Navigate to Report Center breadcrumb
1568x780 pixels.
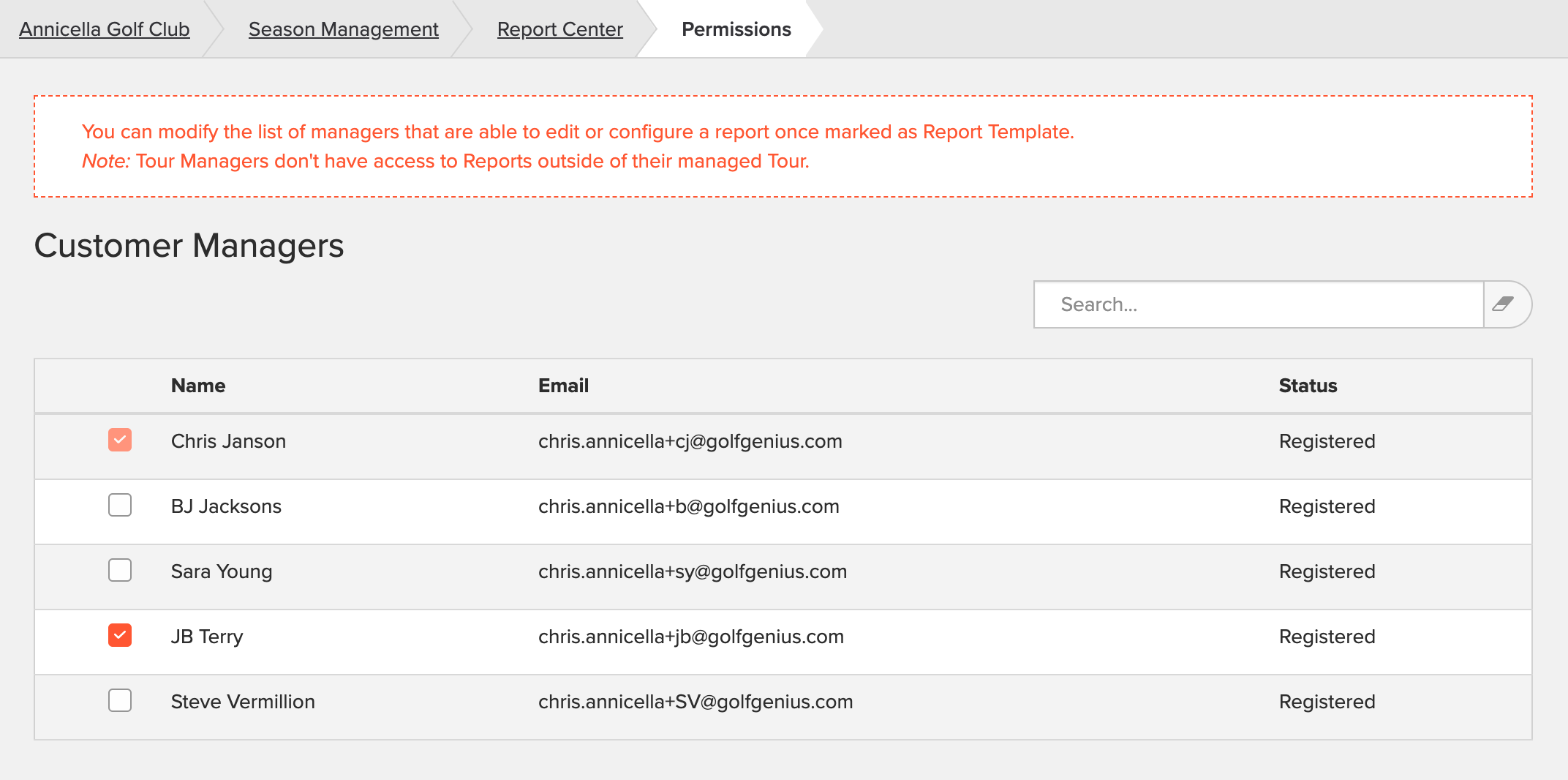tap(560, 29)
